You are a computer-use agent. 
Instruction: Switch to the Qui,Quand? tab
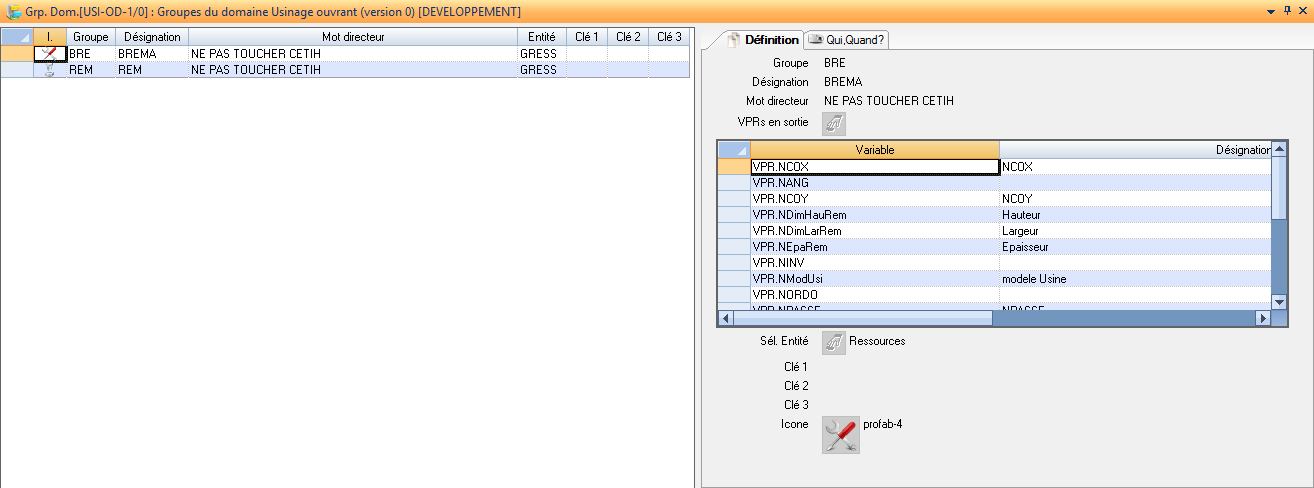click(847, 40)
